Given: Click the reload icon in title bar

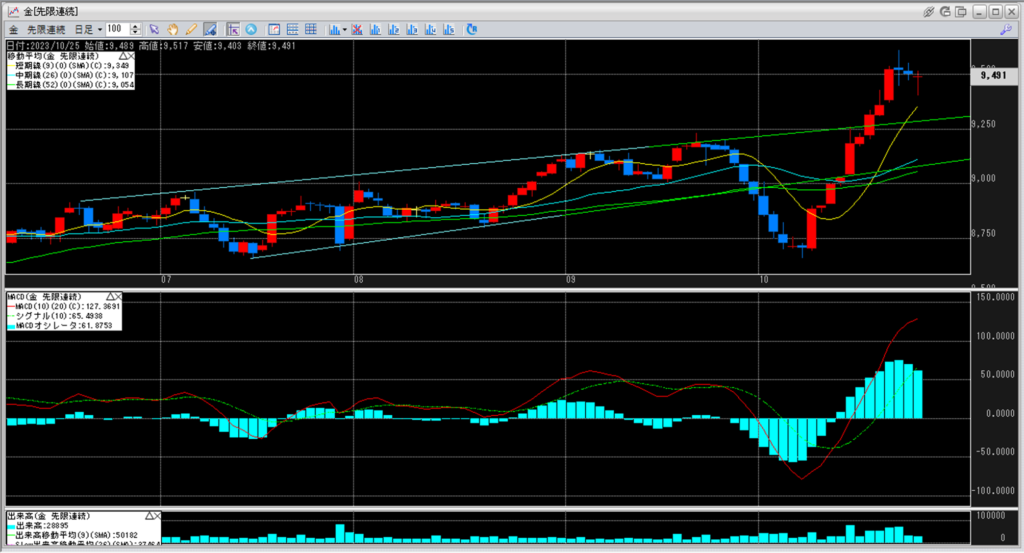Looking at the screenshot, I should point(946,10).
